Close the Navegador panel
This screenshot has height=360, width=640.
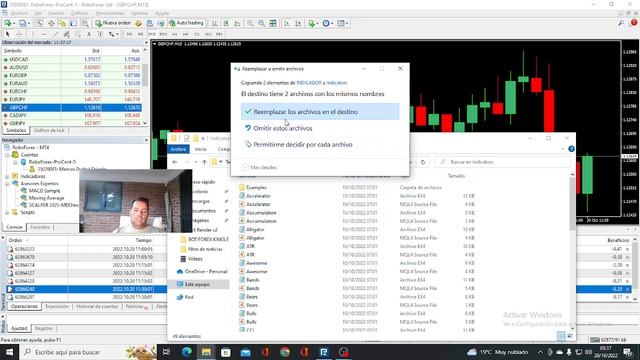pyautogui.click(x=147, y=140)
